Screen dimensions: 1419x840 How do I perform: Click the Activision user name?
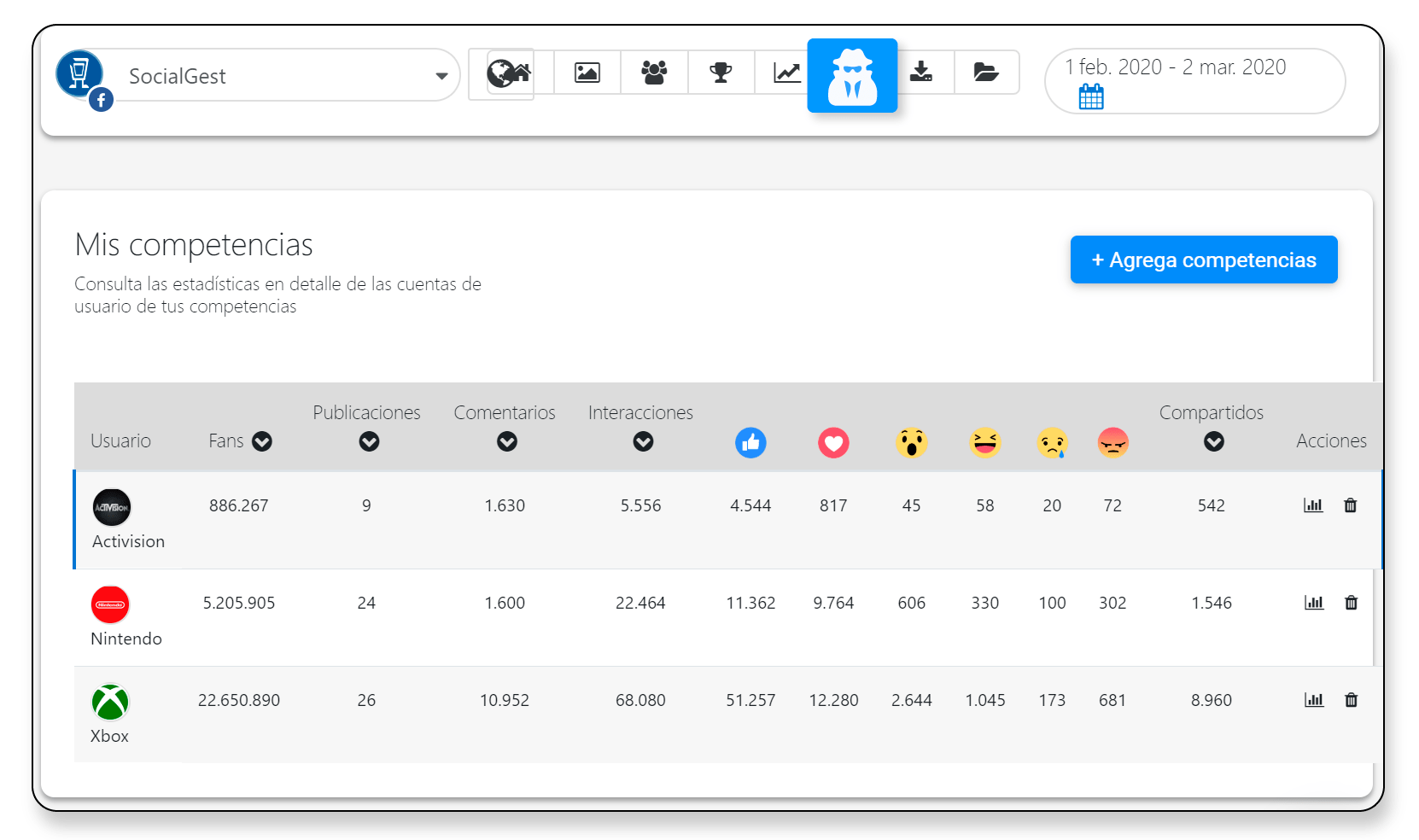[128, 541]
